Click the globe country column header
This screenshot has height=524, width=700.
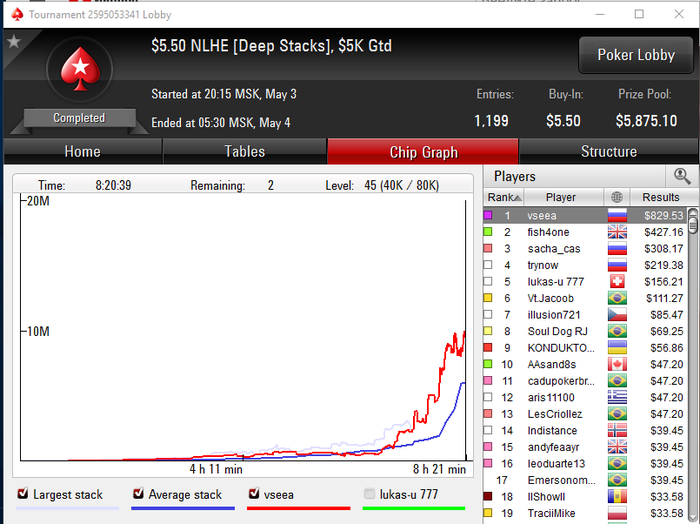[617, 197]
